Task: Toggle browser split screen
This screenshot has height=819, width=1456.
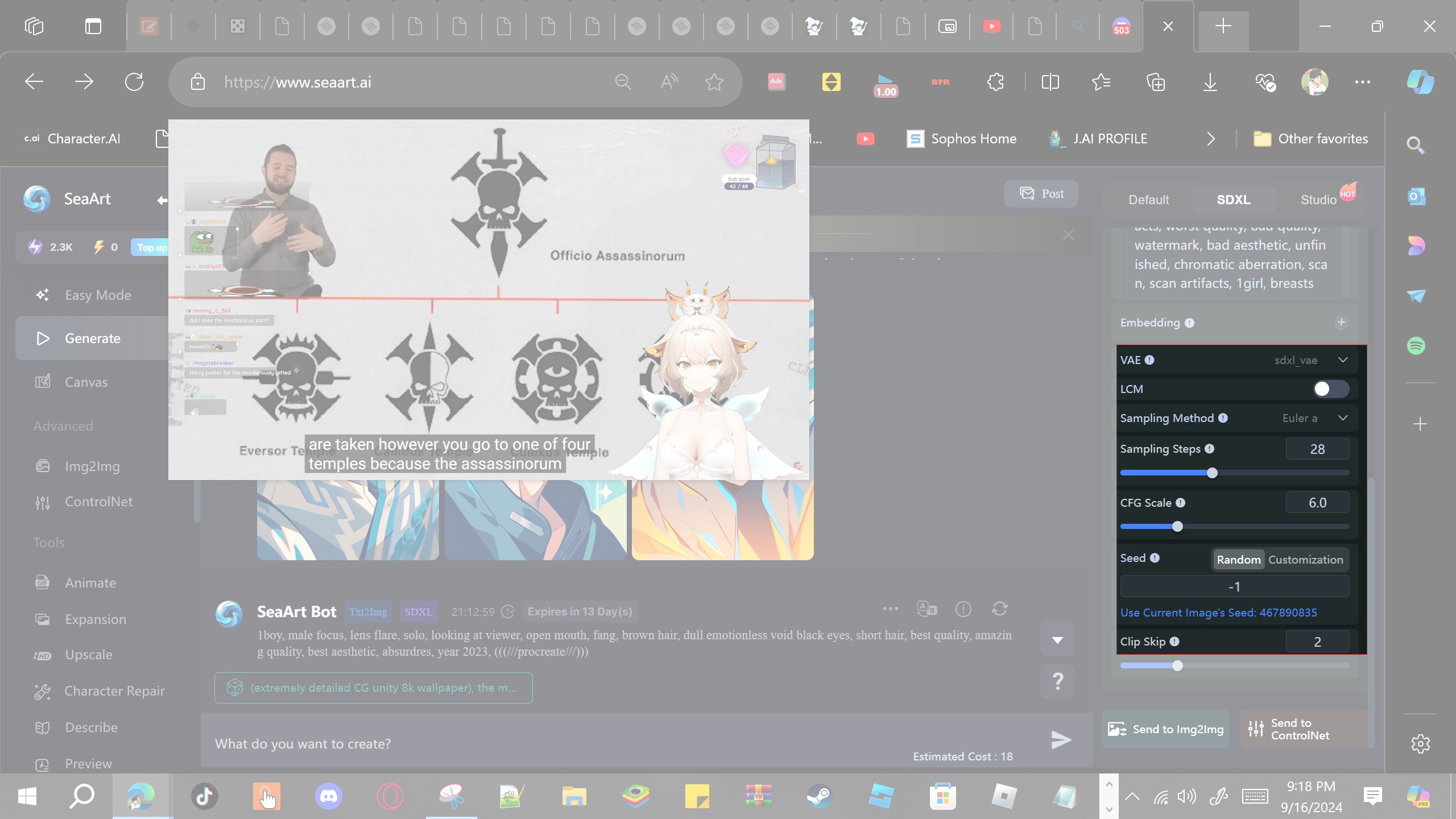Action: tap(1050, 82)
